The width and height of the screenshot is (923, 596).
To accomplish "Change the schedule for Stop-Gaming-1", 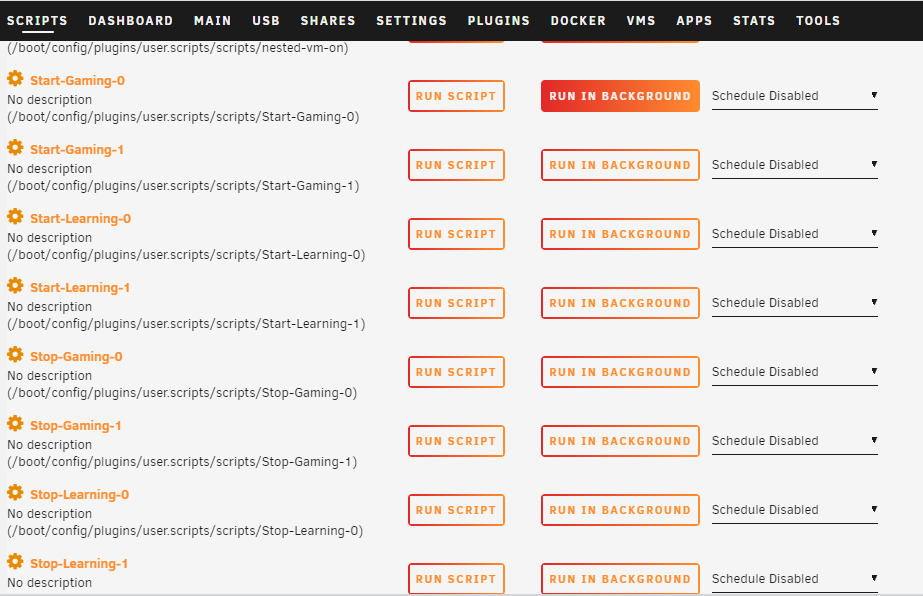I will click(x=795, y=441).
